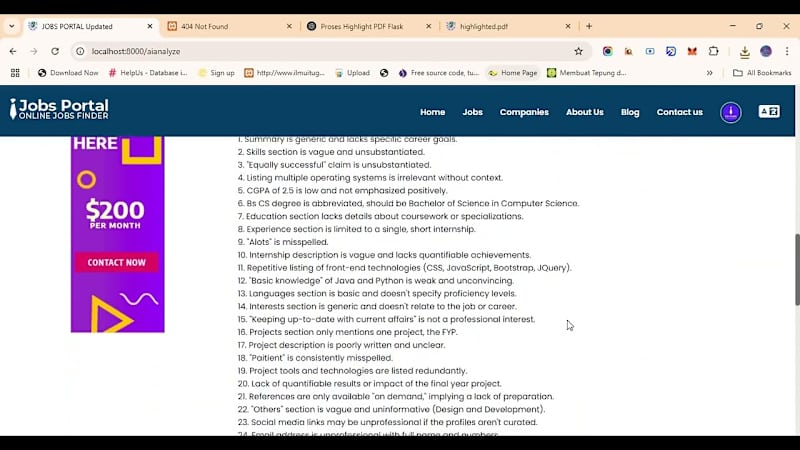800x450 pixels.
Task: Open a new browser tab
Action: 589,26
